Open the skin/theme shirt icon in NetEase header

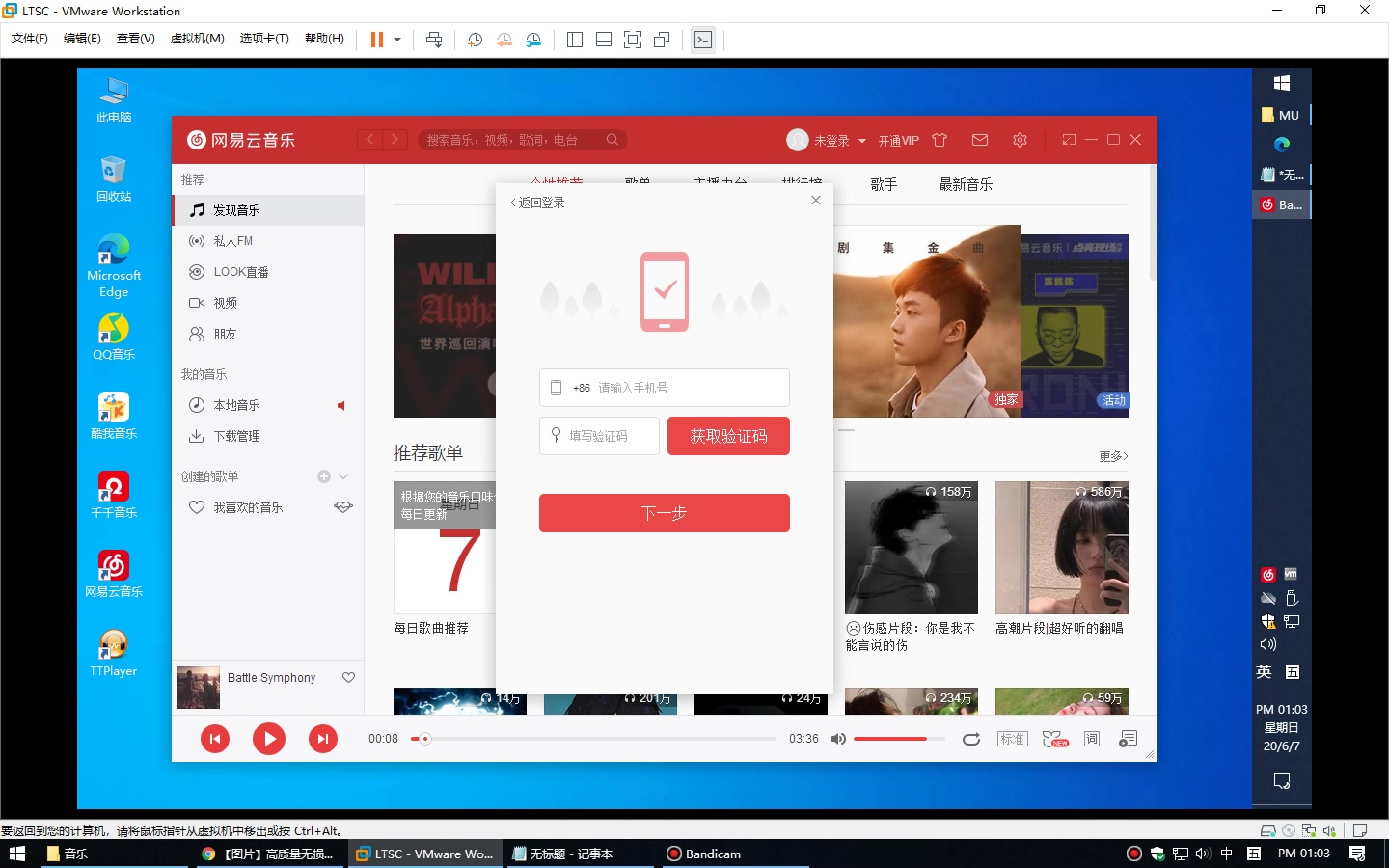click(x=940, y=140)
